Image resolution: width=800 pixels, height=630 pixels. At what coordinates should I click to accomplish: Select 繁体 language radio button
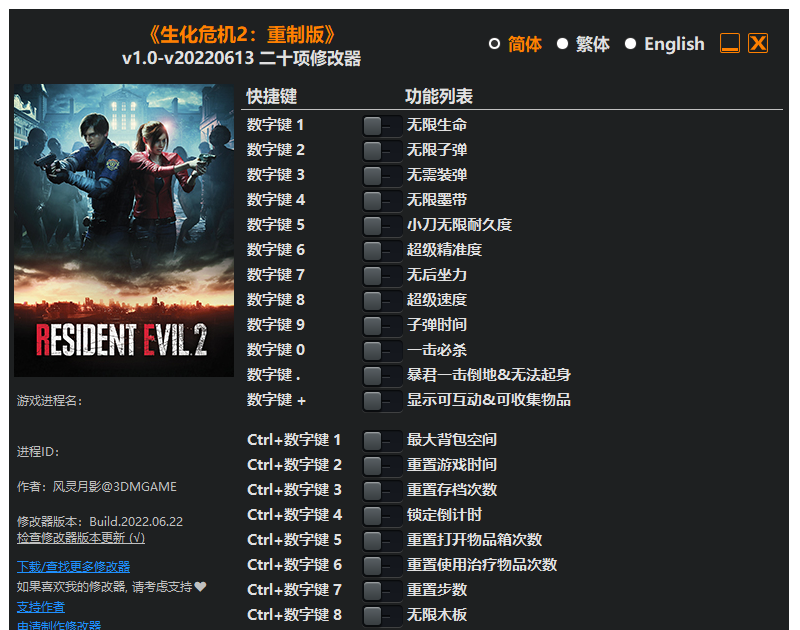[562, 44]
